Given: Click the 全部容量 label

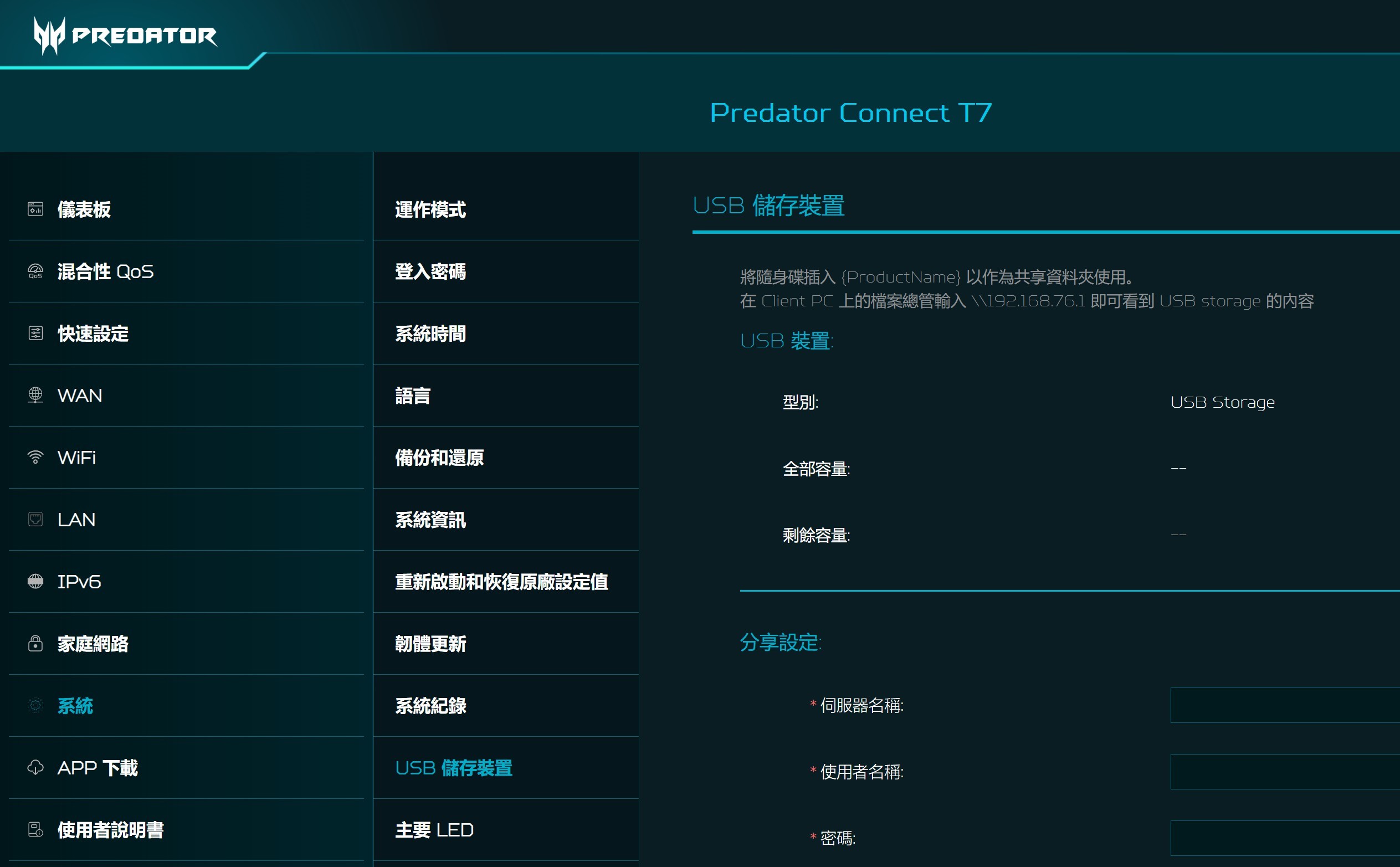Looking at the screenshot, I should 817,469.
